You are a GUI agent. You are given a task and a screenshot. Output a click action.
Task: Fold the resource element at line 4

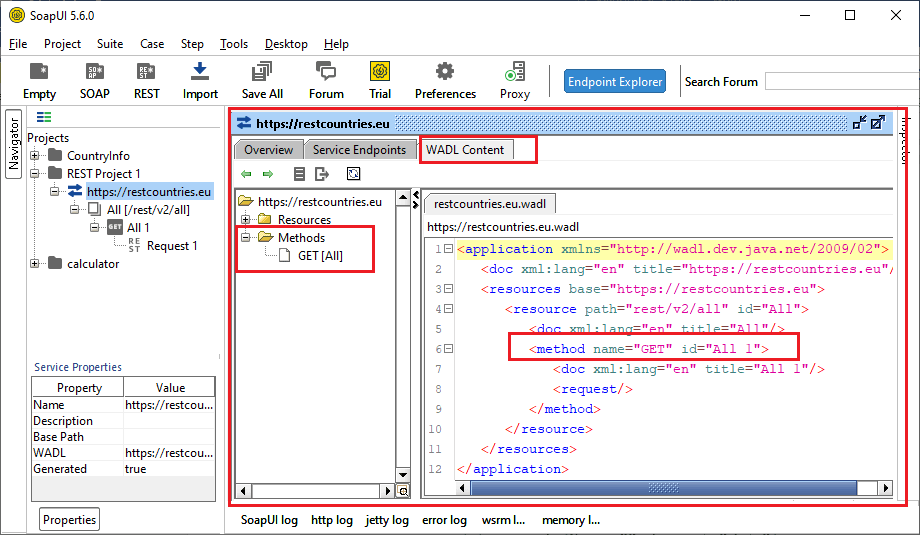[448, 308]
